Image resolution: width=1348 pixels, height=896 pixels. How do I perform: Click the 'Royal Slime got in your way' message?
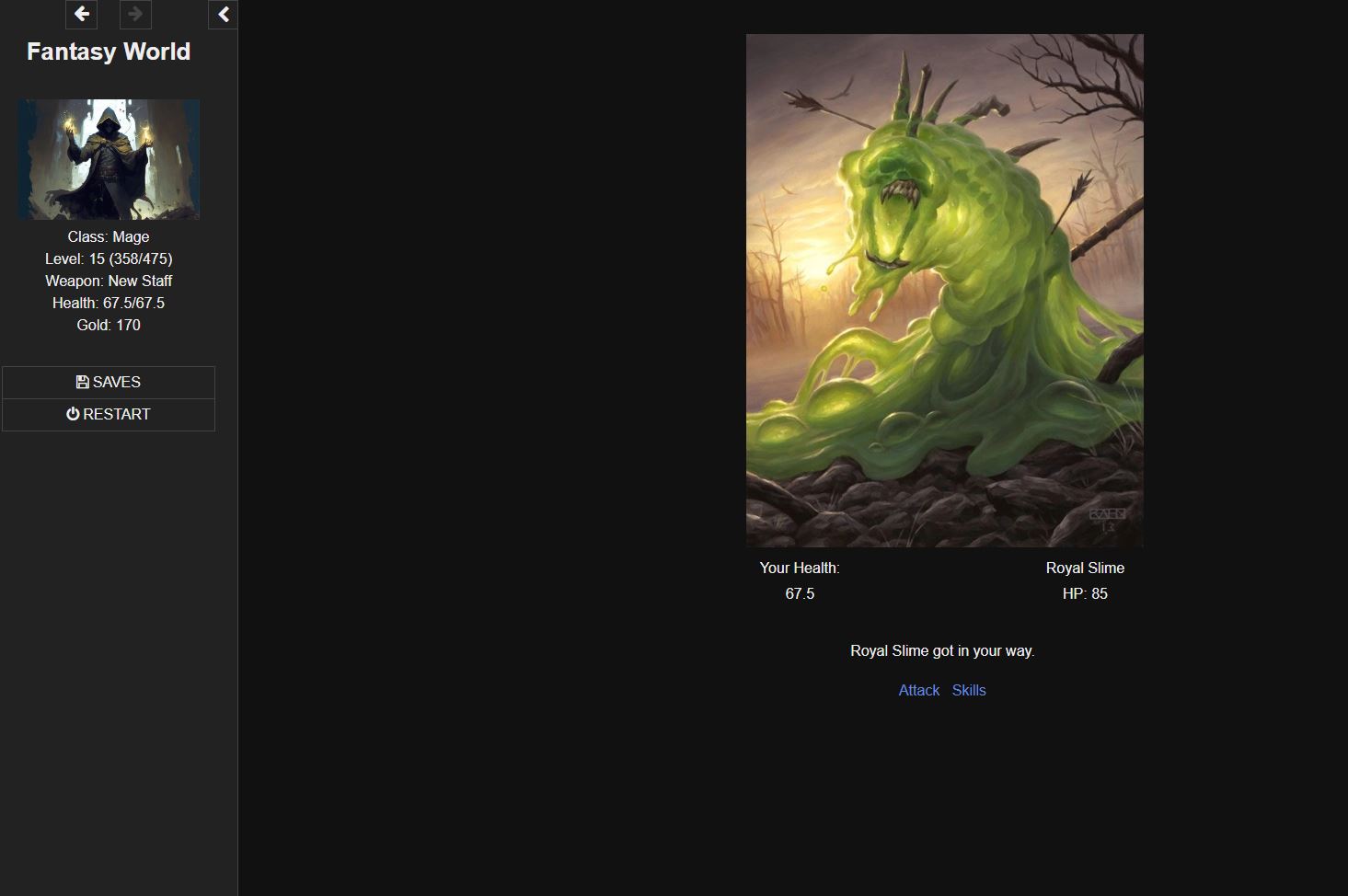942,650
